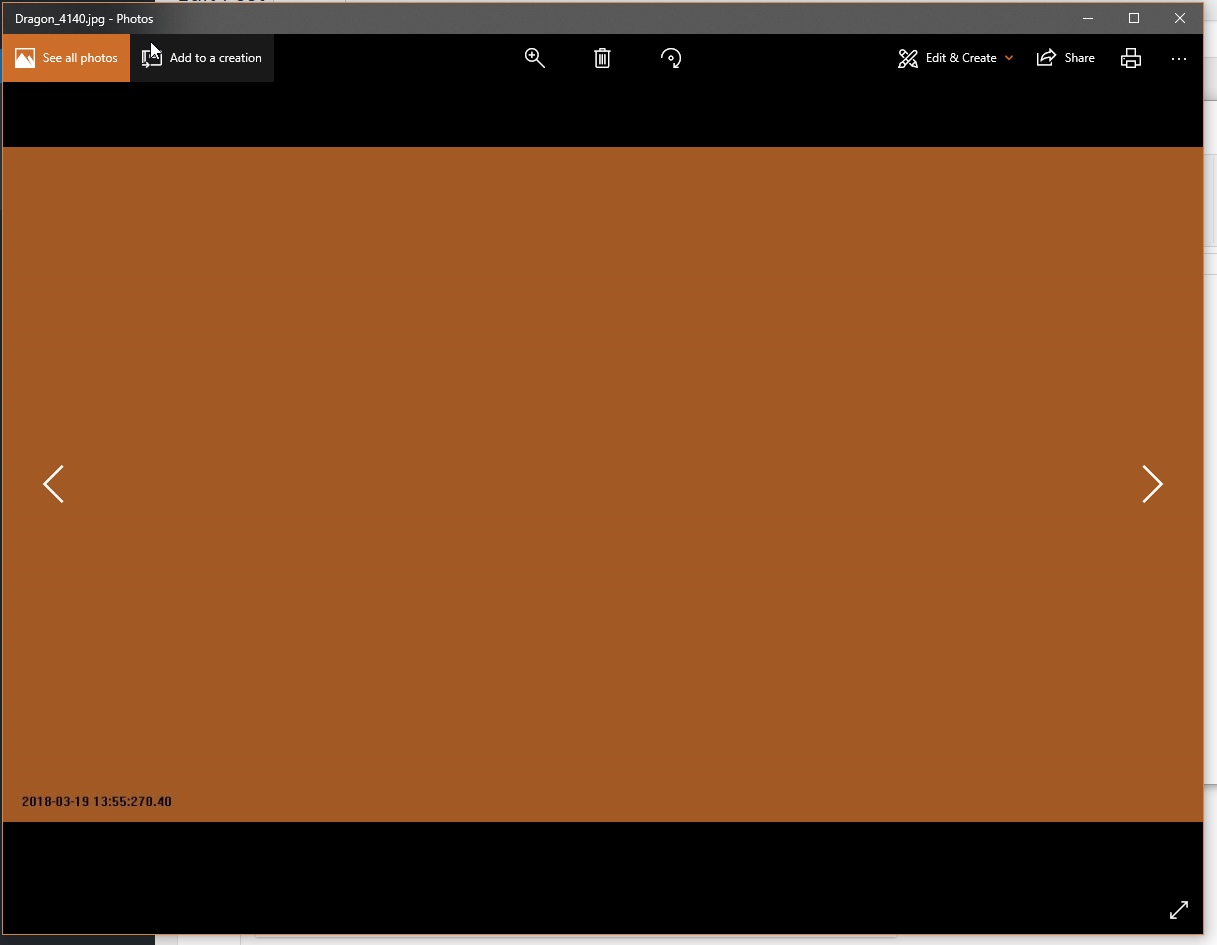Delete the photo with trash icon
Screen dimensions: 1217x945
(602, 58)
